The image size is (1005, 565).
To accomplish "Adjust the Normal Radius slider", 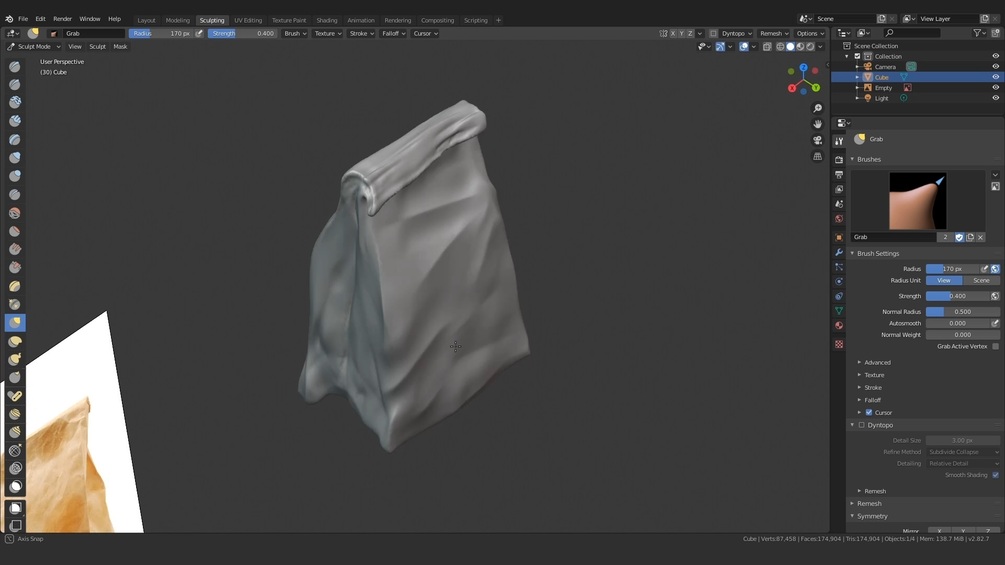I will 963,311.
